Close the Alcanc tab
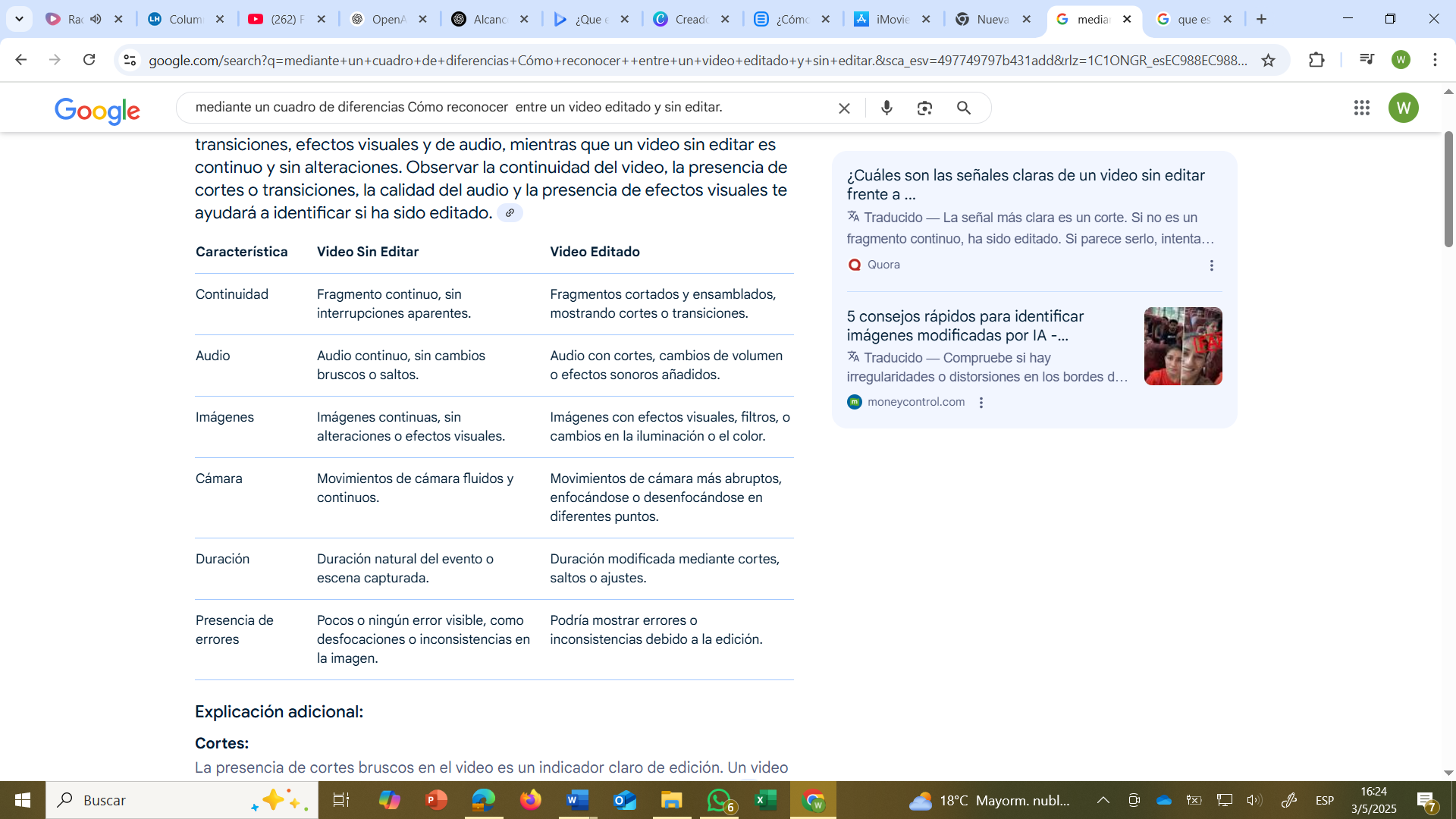 [524, 19]
